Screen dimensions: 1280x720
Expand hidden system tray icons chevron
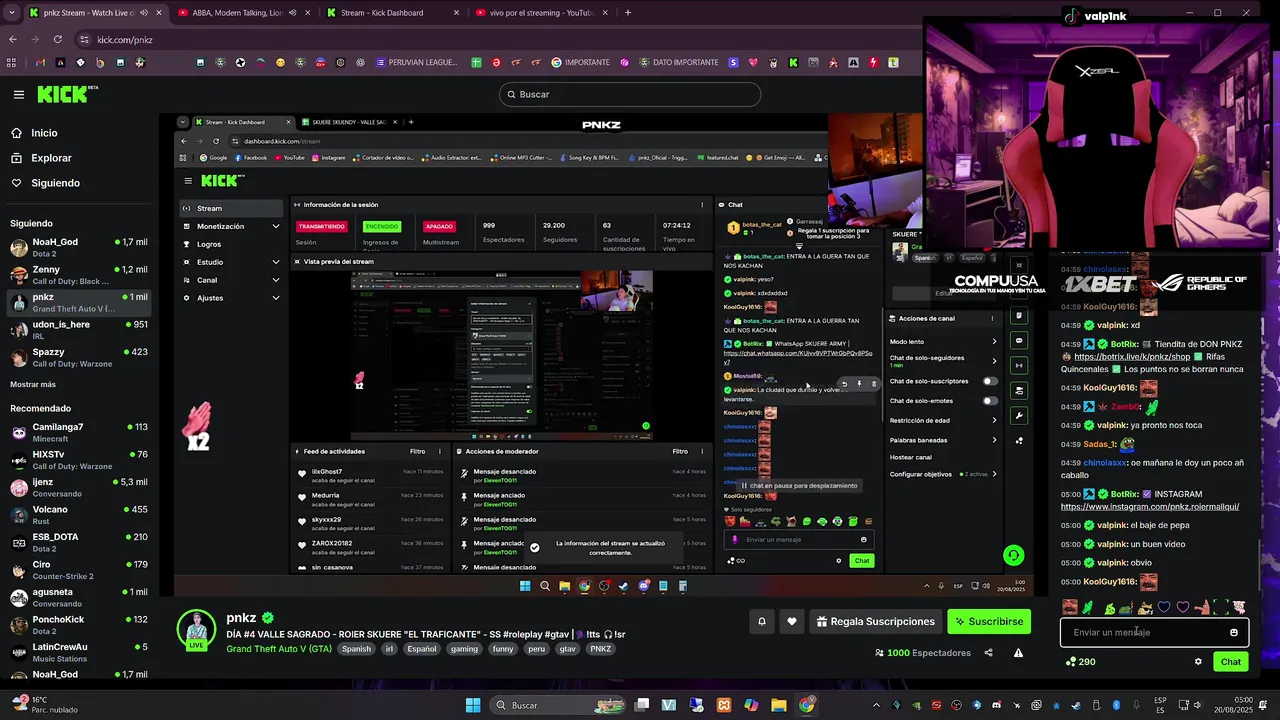876,705
